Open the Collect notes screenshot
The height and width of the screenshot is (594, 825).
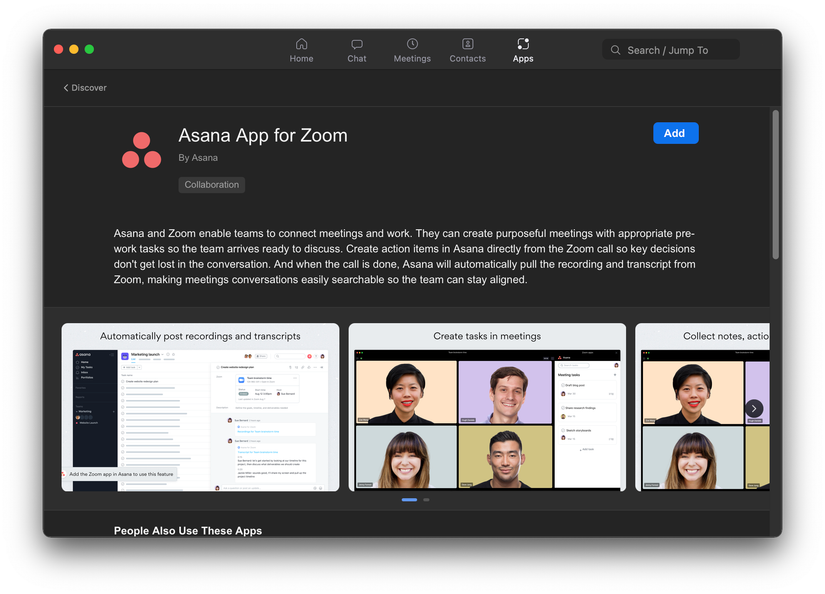pyautogui.click(x=702, y=407)
